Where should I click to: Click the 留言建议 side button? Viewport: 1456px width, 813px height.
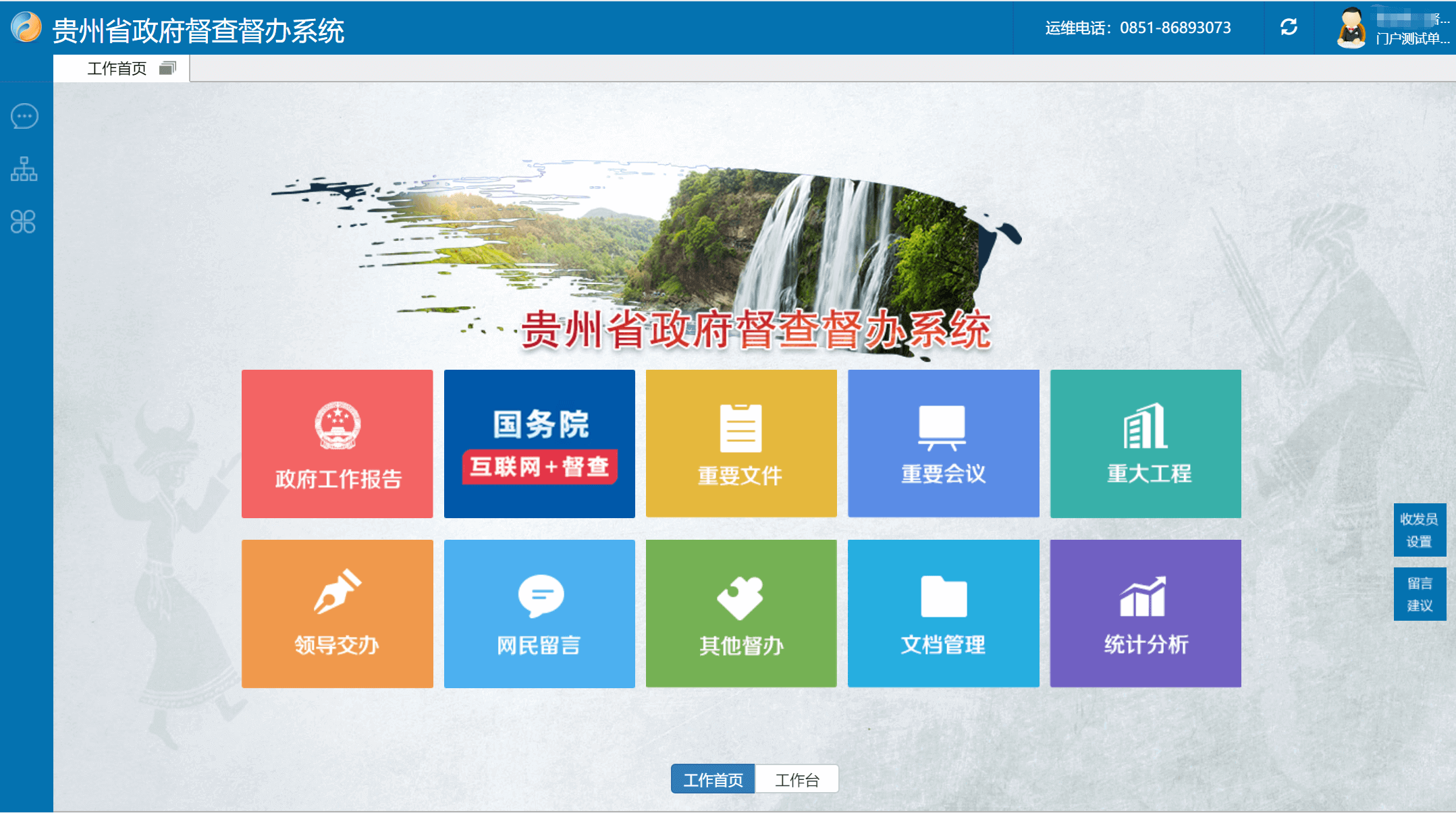[1420, 594]
